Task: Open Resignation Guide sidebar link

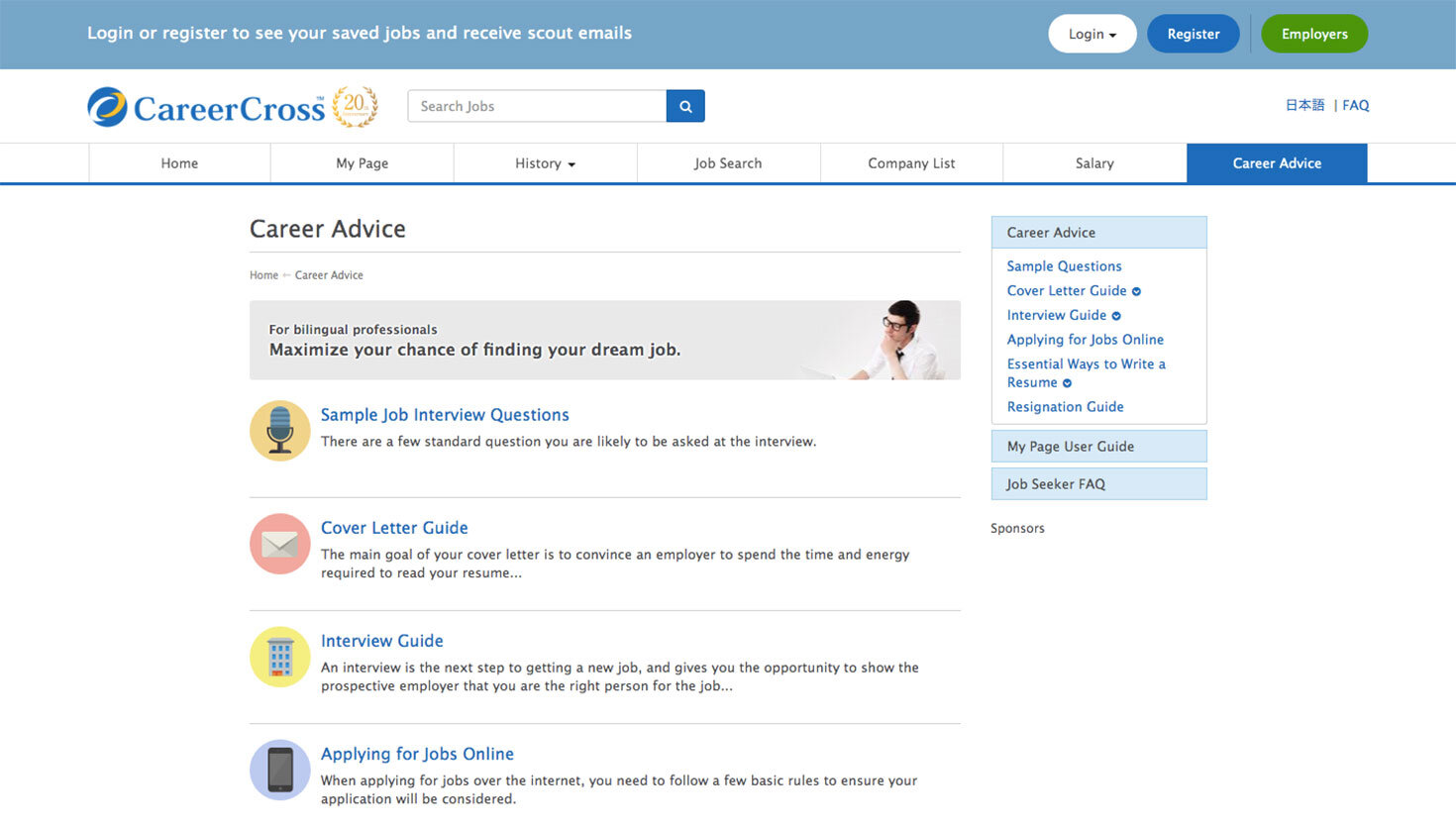Action: 1065,407
